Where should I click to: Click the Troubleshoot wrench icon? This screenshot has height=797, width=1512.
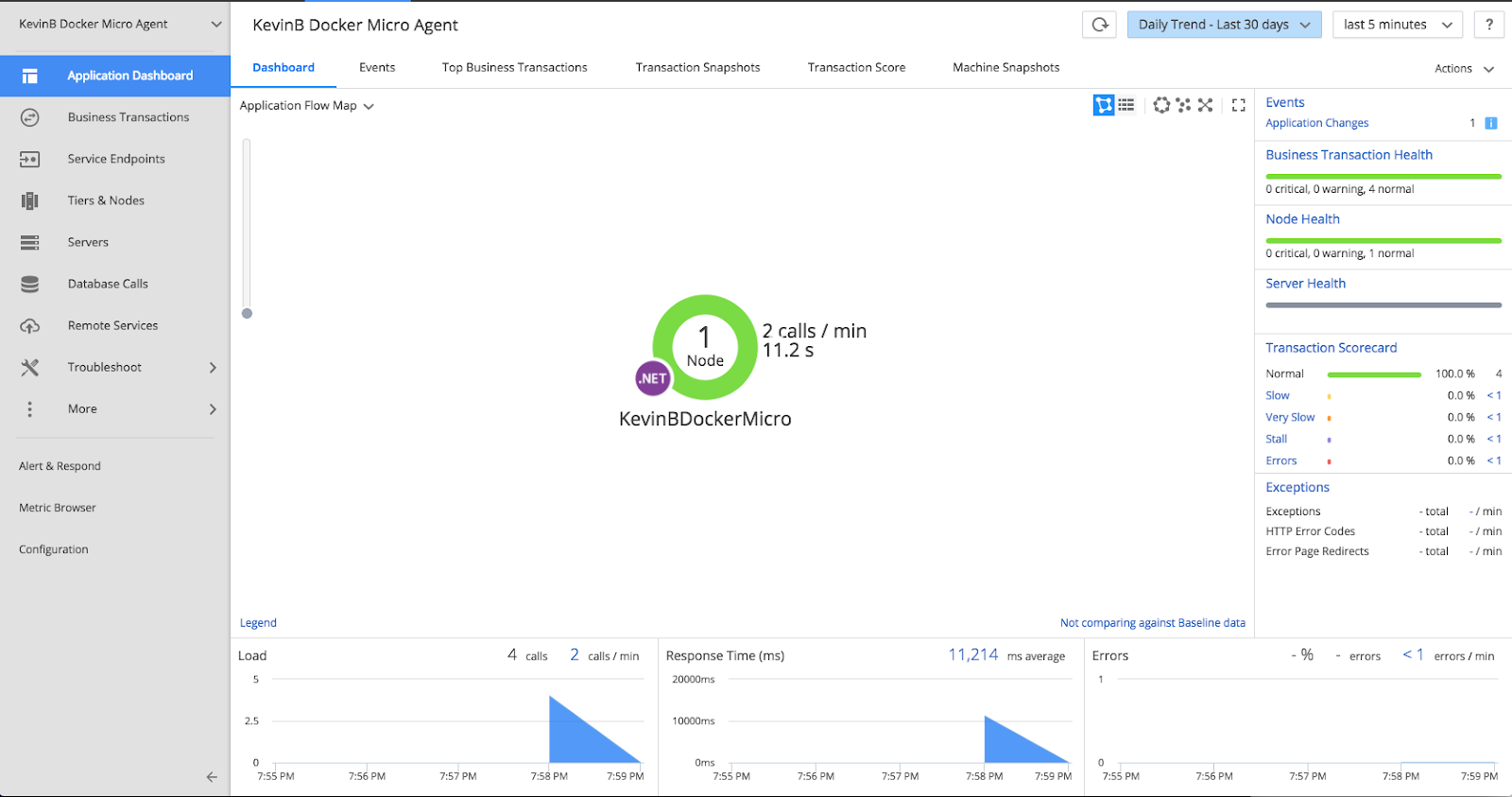click(30, 367)
